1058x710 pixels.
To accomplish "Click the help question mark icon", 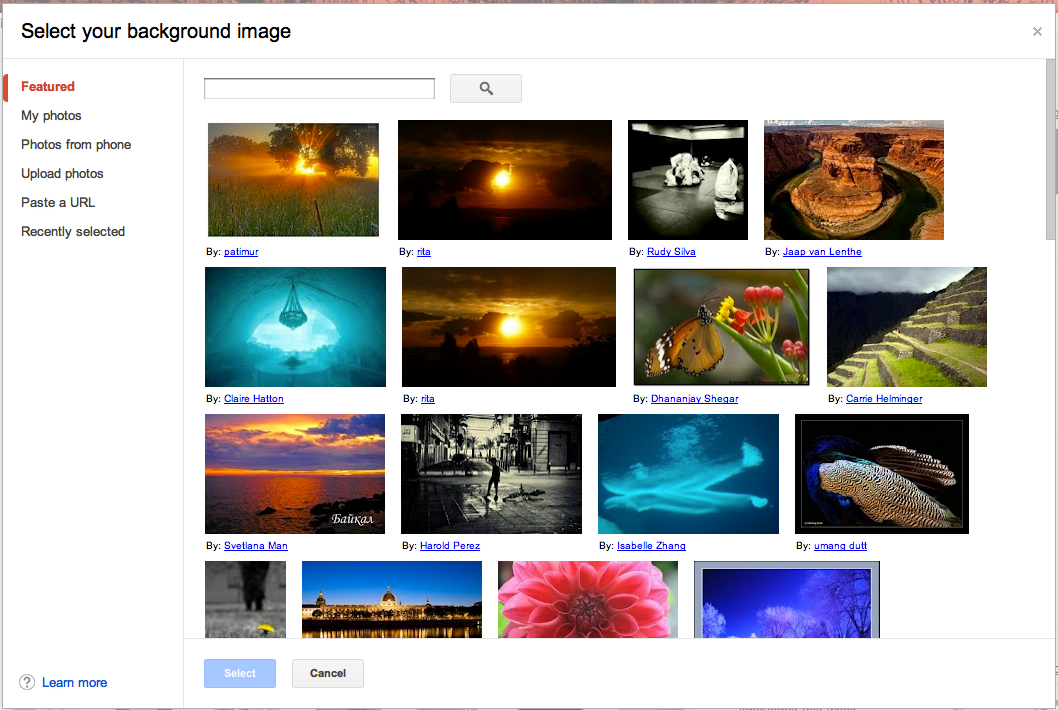I will point(25,682).
